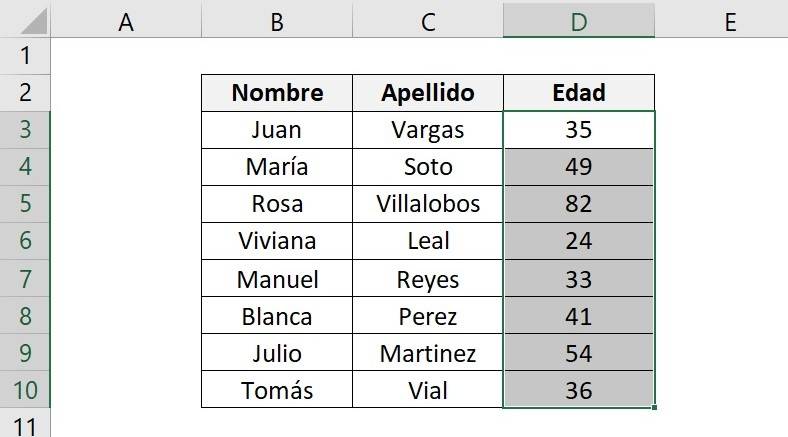Click the highlighted column D header

pyautogui.click(x=579, y=20)
